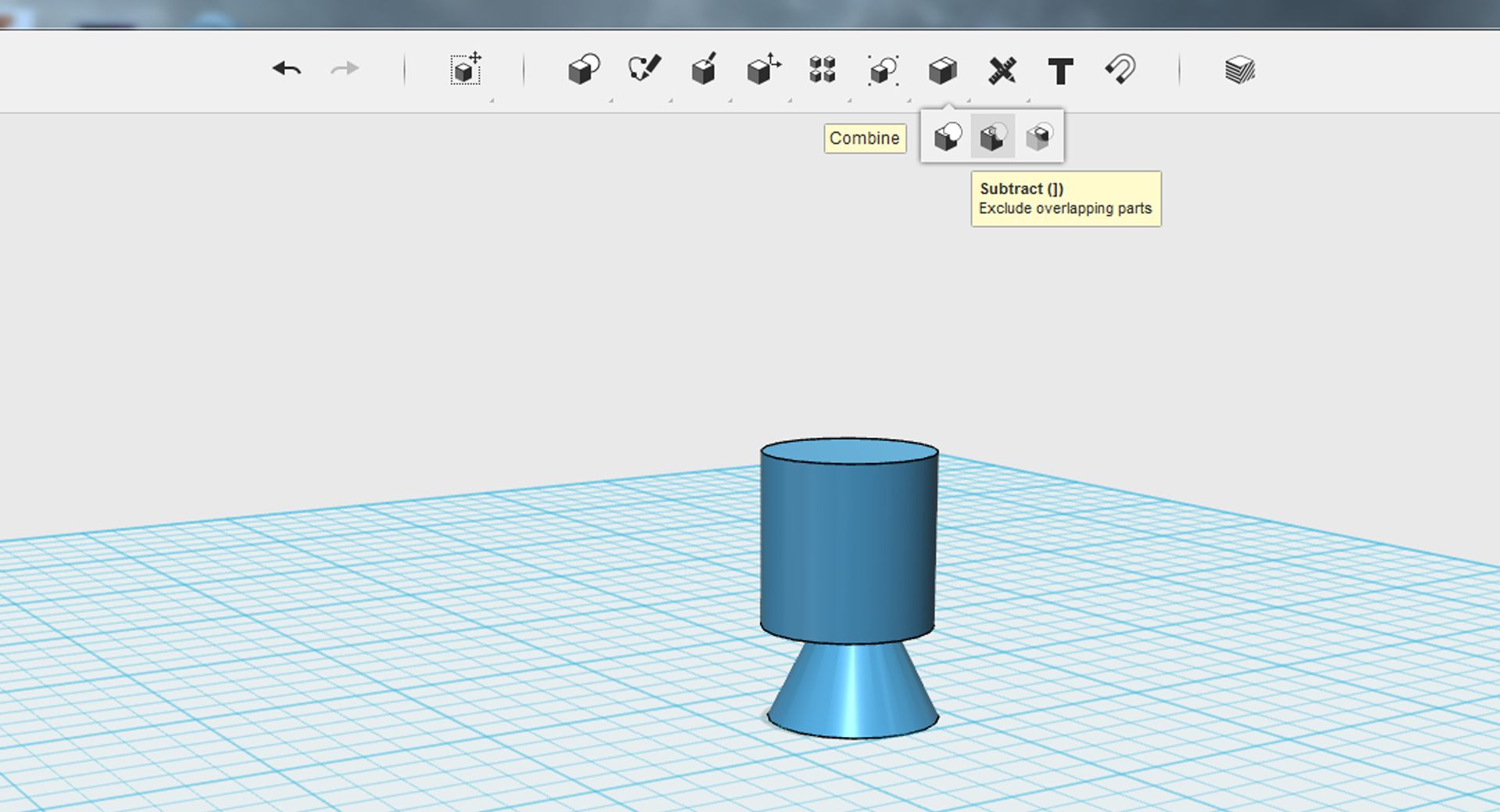The height and width of the screenshot is (812, 1500).
Task: Activate the Snap magnet tool
Action: point(1120,69)
